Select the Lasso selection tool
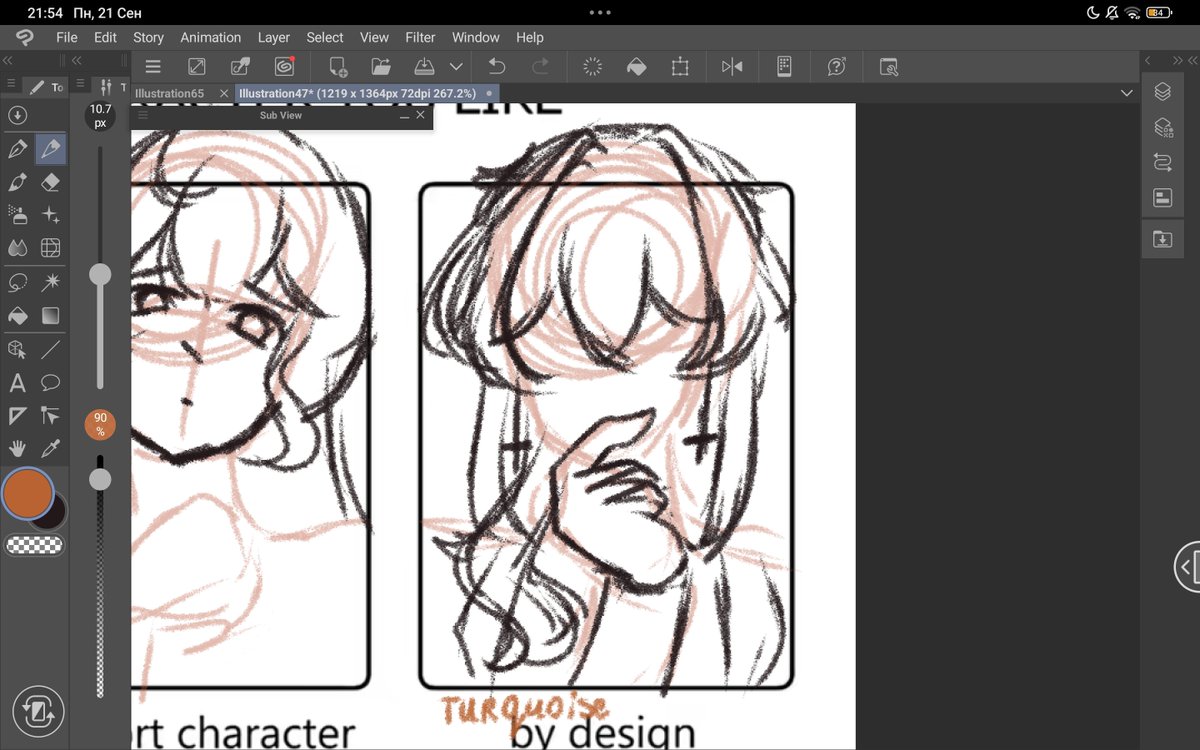Image resolution: width=1200 pixels, height=750 pixels. (x=17, y=283)
